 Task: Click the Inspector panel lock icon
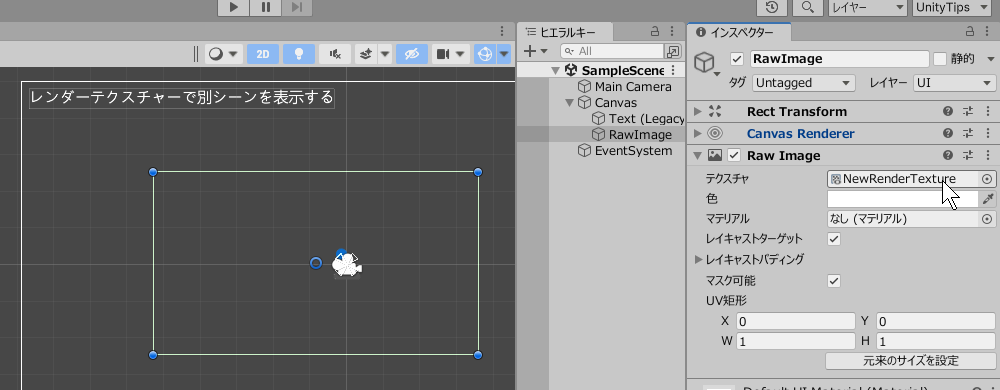pyautogui.click(x=970, y=32)
